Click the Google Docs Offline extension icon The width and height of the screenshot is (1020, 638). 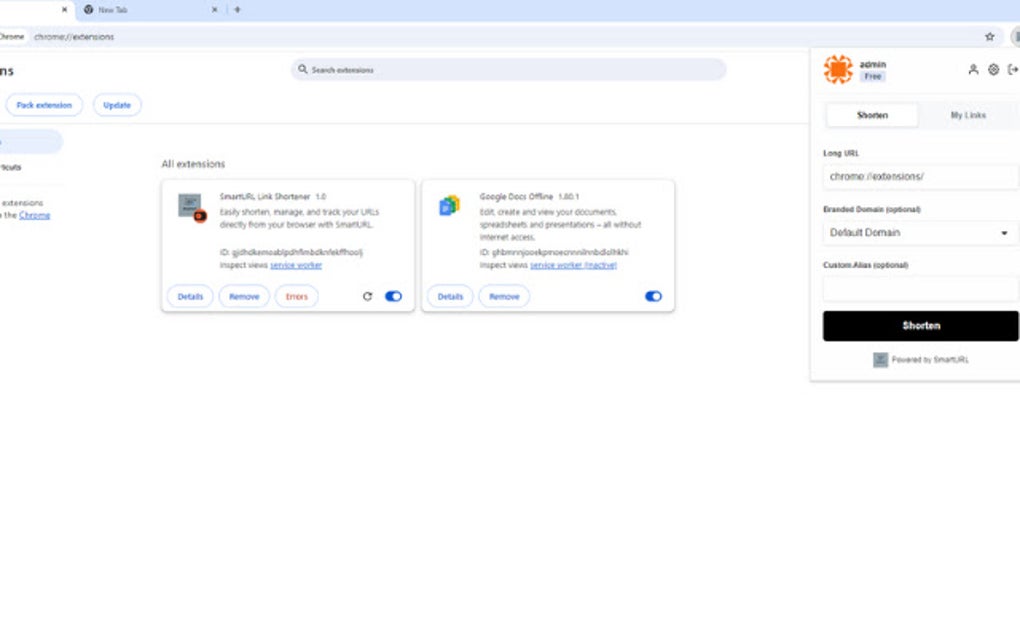(450, 206)
